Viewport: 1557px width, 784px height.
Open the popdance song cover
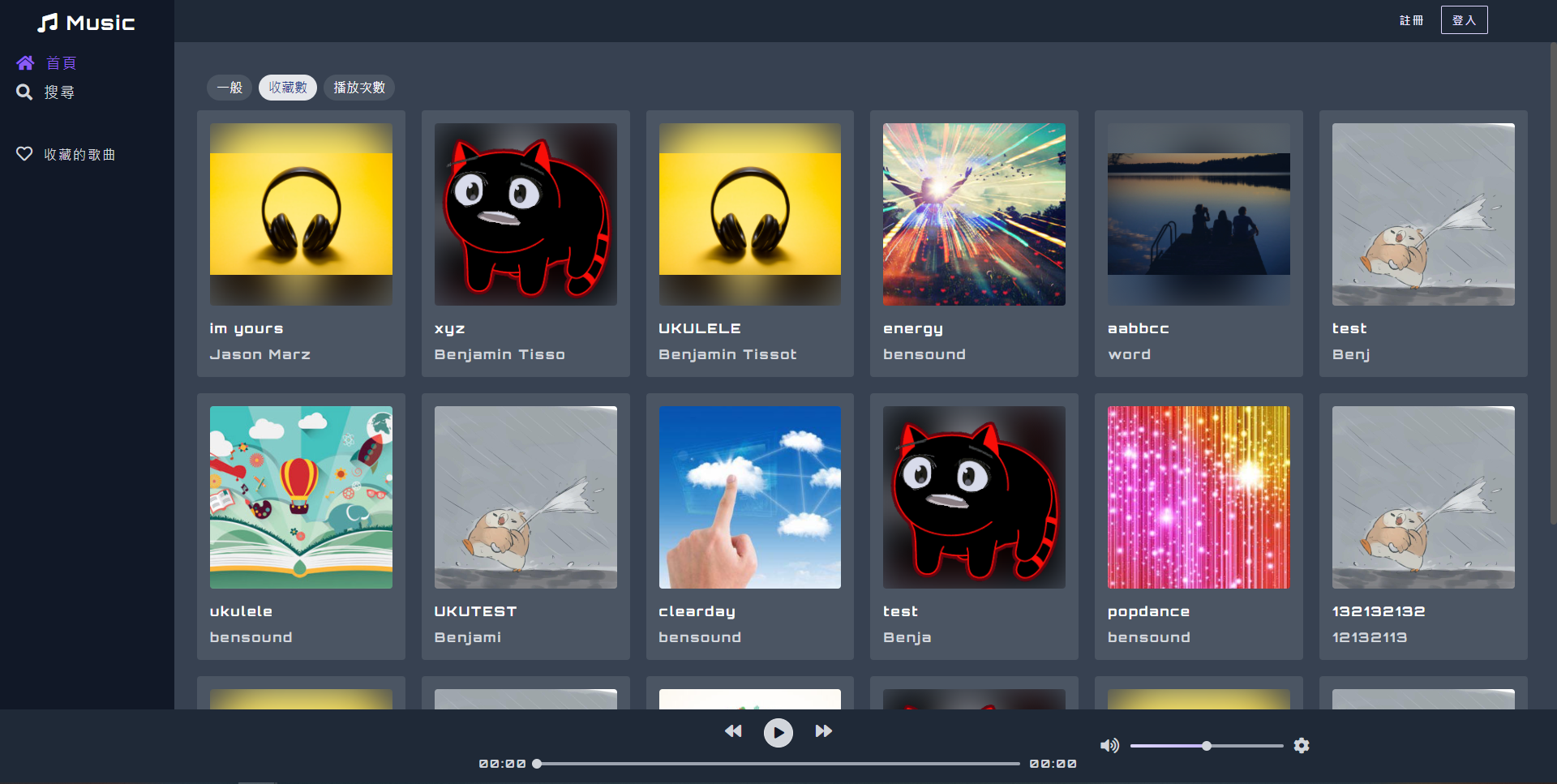click(1199, 497)
